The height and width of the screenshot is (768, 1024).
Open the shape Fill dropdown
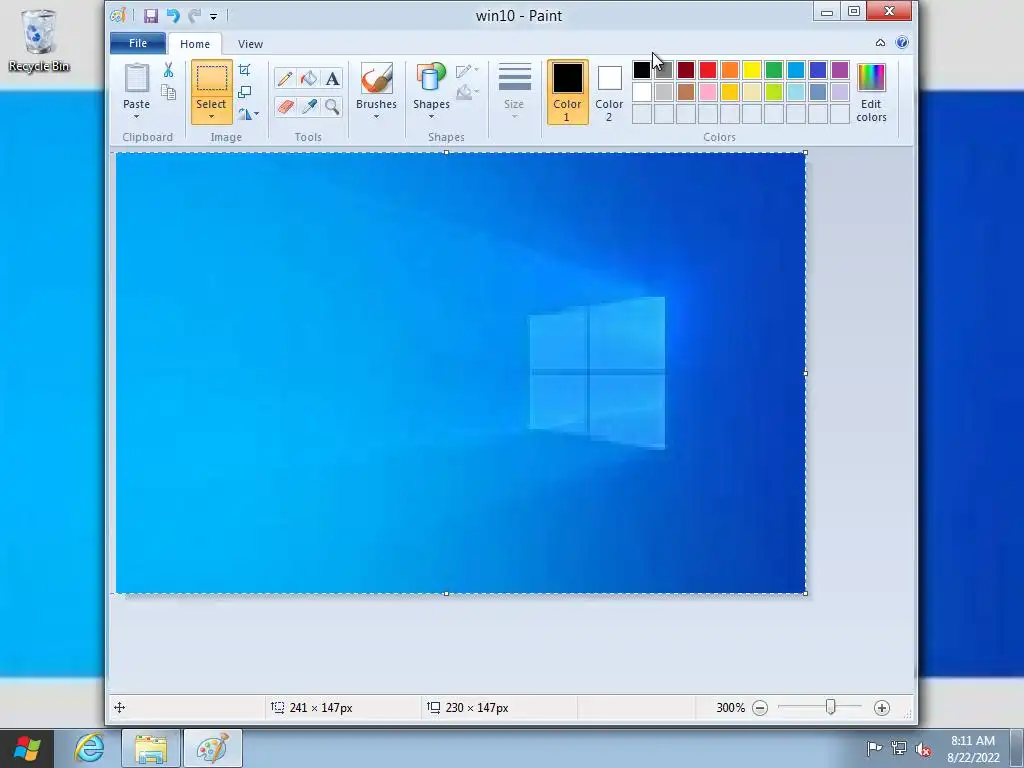(467, 92)
